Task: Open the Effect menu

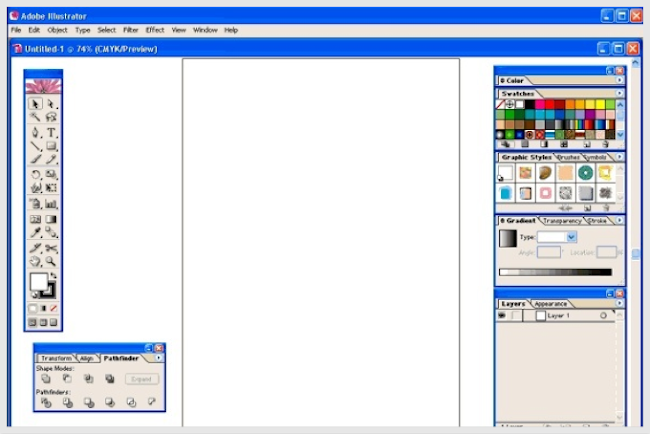Action: pos(155,30)
